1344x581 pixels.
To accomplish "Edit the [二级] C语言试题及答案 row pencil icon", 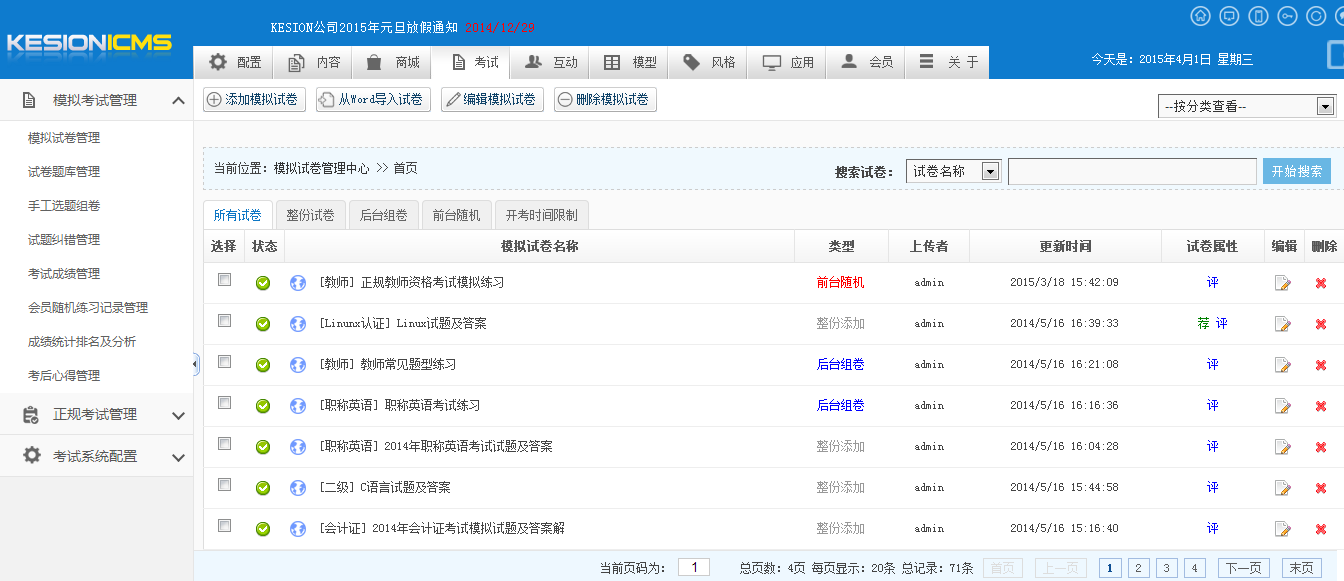I will pos(1283,487).
